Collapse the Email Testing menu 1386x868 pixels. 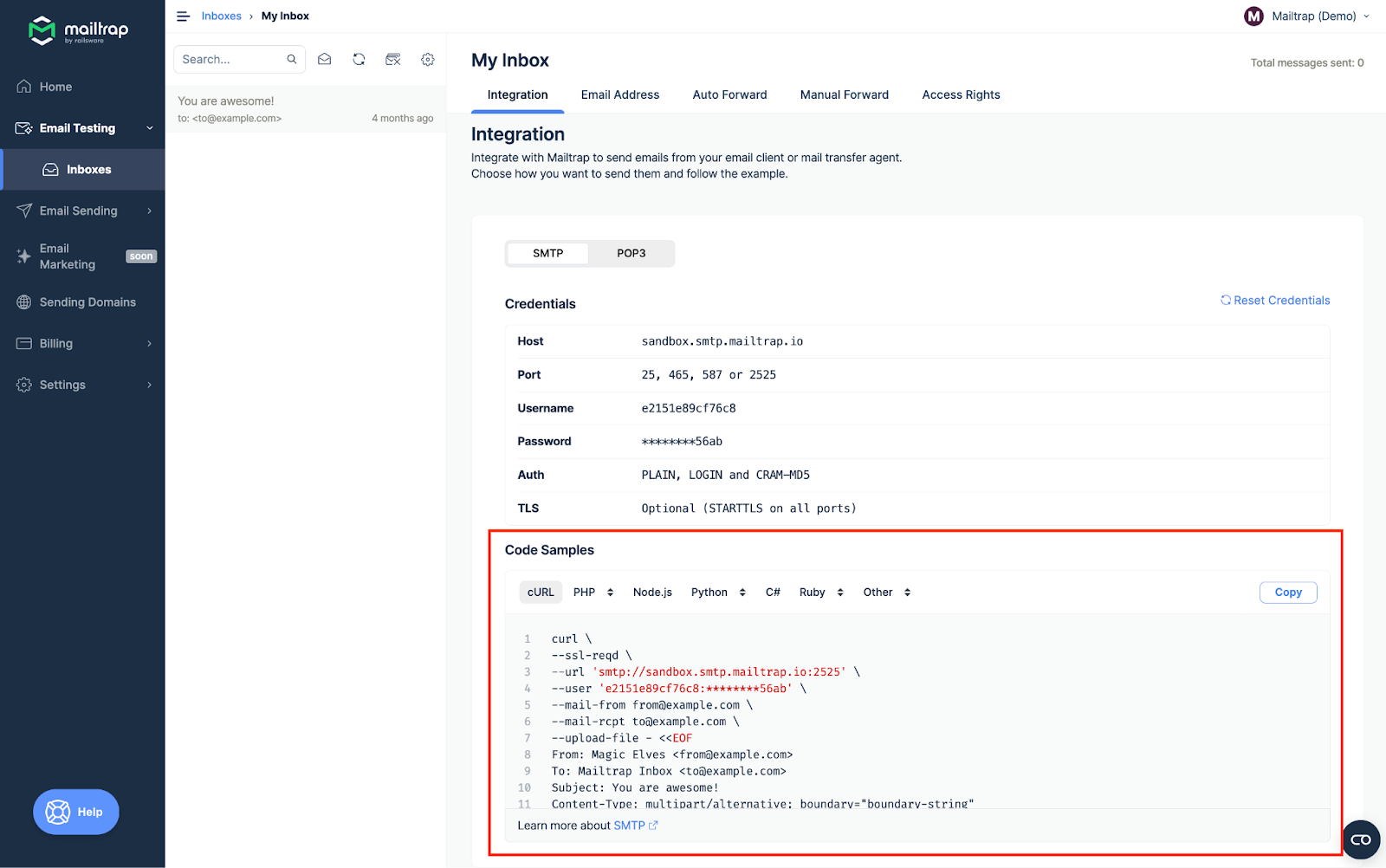[150, 128]
